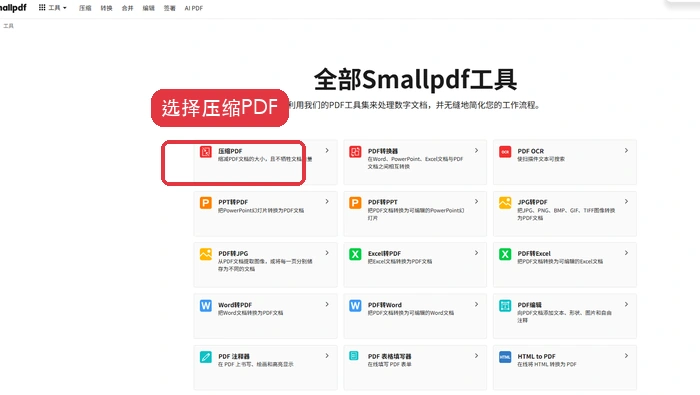Open the PDF转JPG tool title link
The image size is (700, 395).
click(x=233, y=254)
